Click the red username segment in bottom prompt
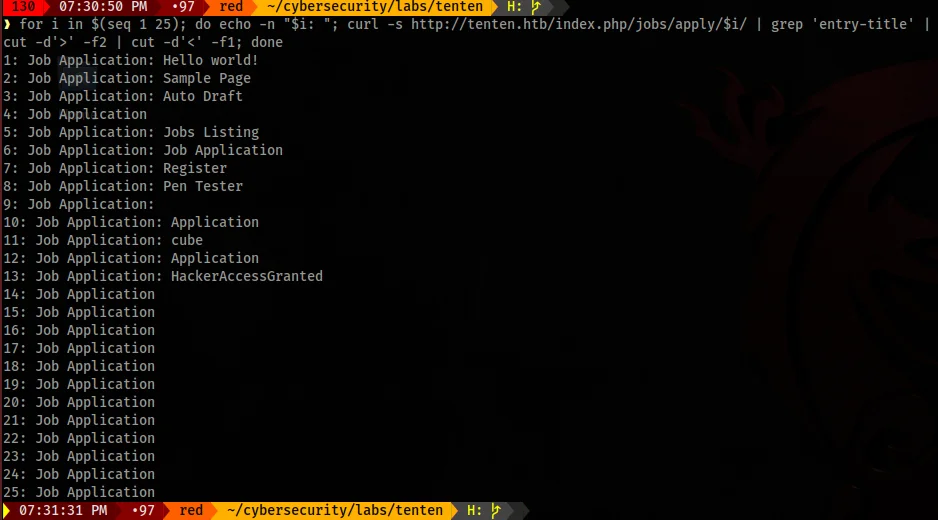Screen dimensions: 938x520 (x=191, y=510)
